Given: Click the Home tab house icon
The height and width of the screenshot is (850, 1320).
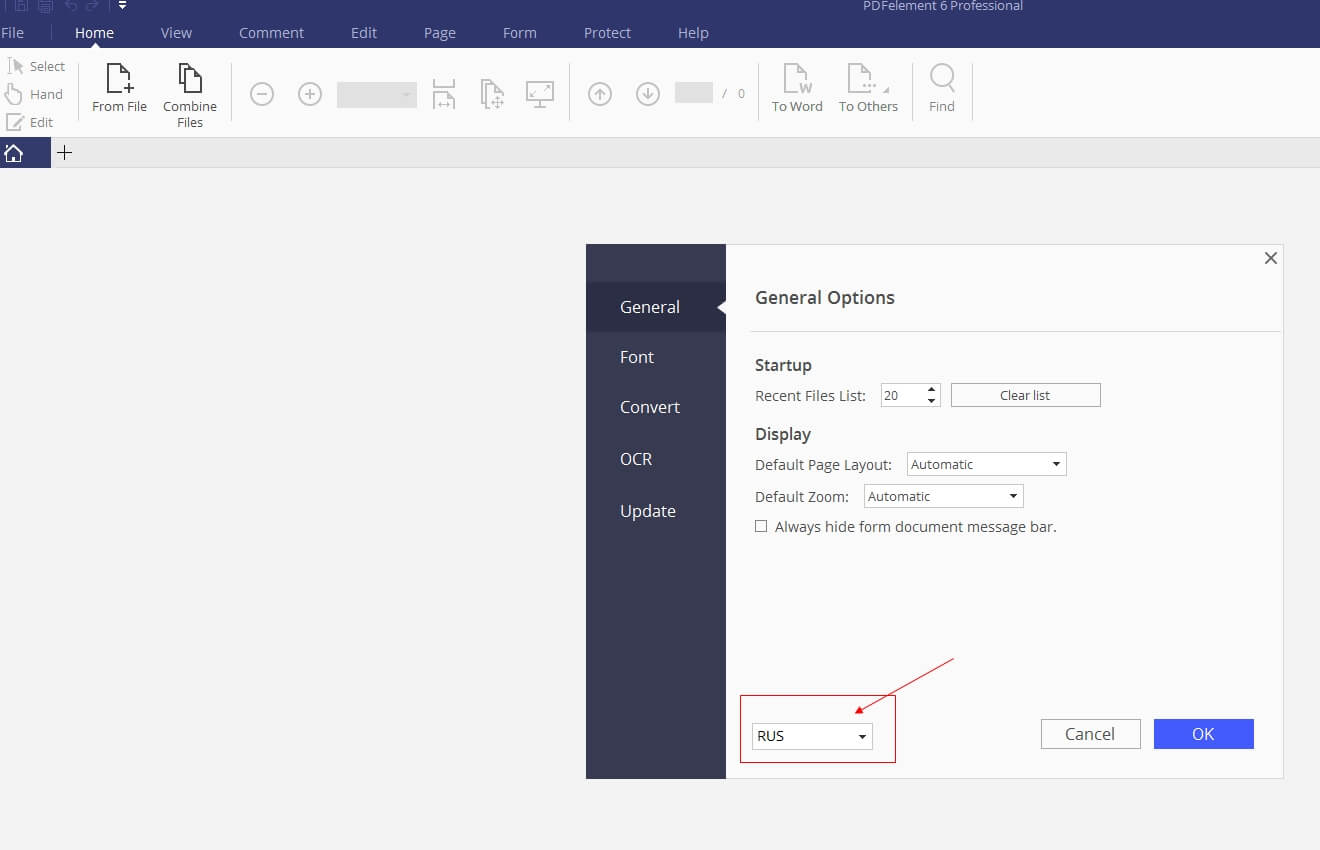Looking at the screenshot, I should 14,153.
